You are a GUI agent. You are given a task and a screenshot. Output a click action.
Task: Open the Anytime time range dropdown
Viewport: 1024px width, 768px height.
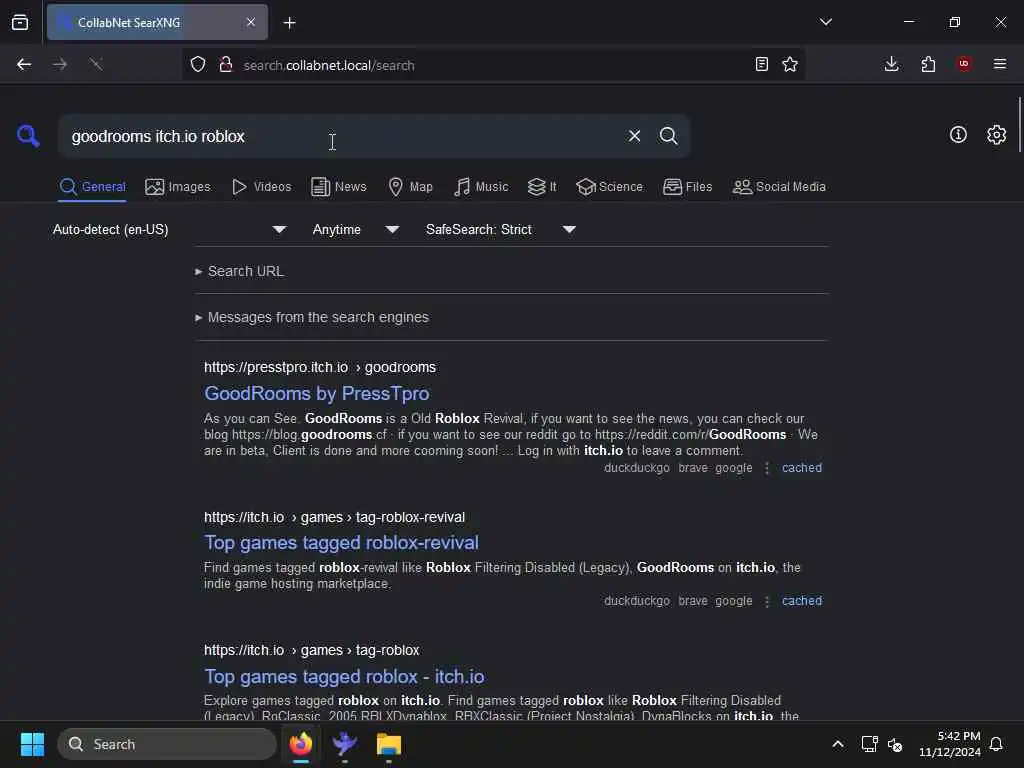click(356, 229)
